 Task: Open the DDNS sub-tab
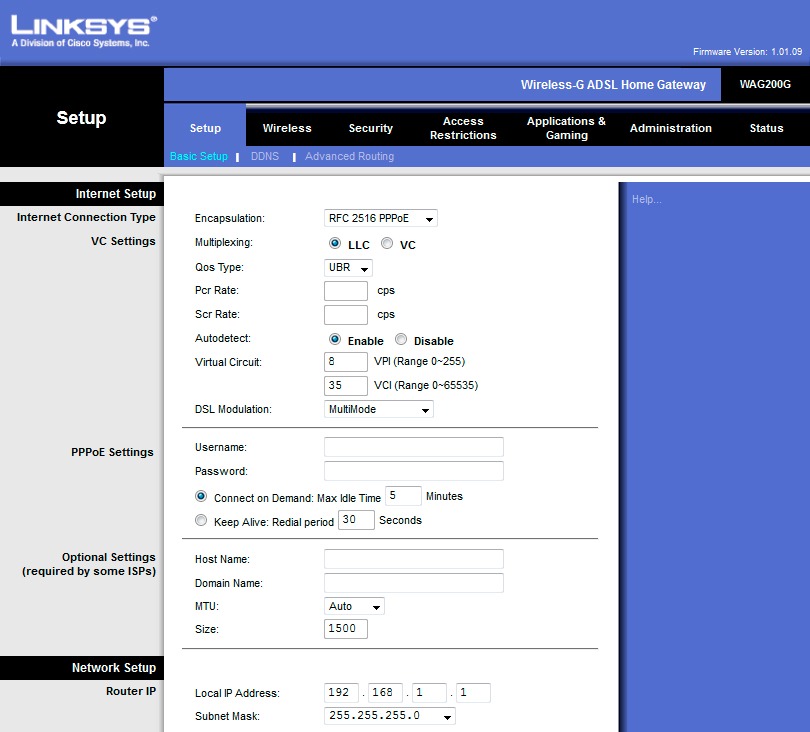click(x=264, y=156)
